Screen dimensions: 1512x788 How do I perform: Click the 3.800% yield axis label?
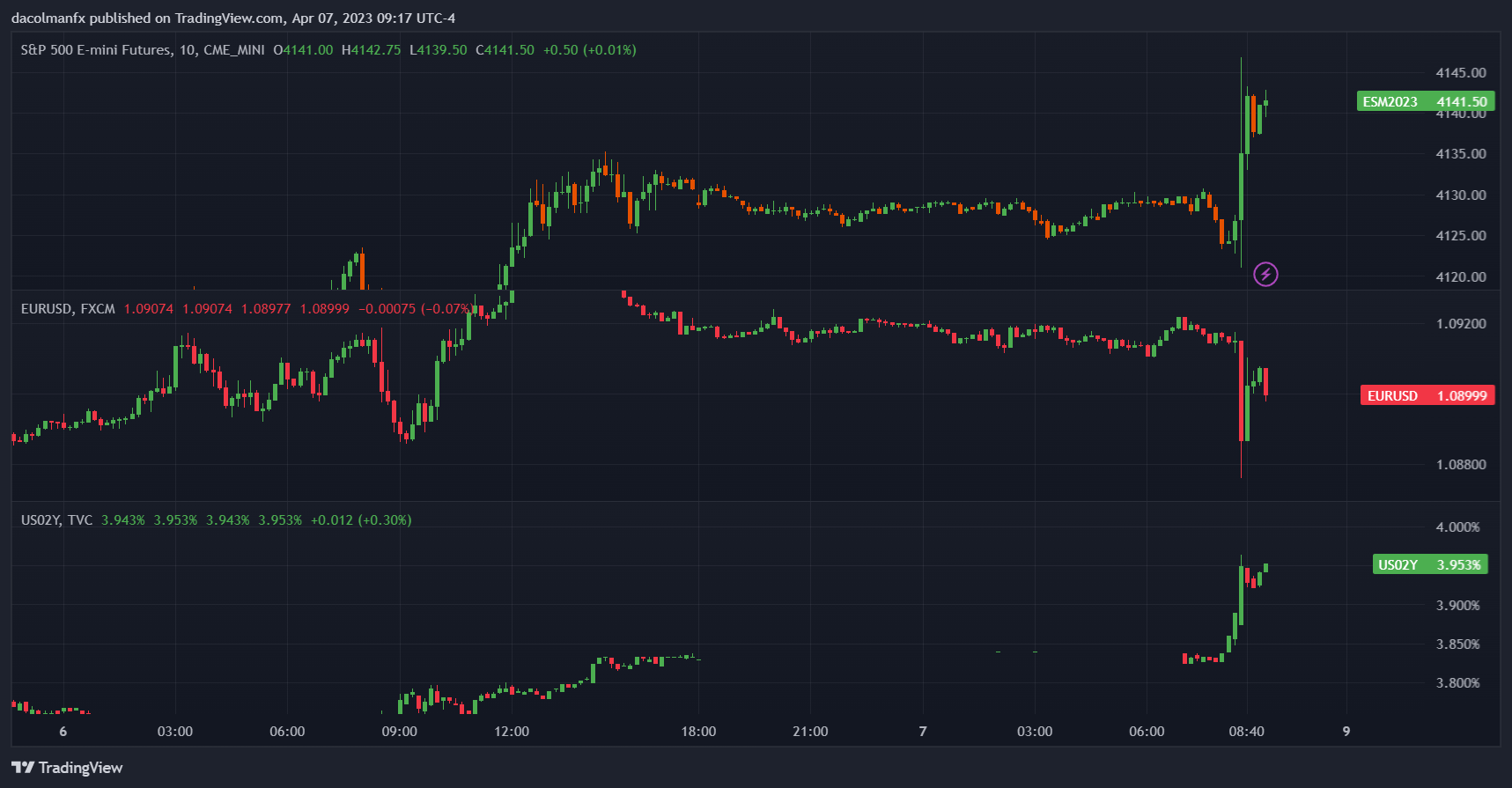(x=1457, y=683)
